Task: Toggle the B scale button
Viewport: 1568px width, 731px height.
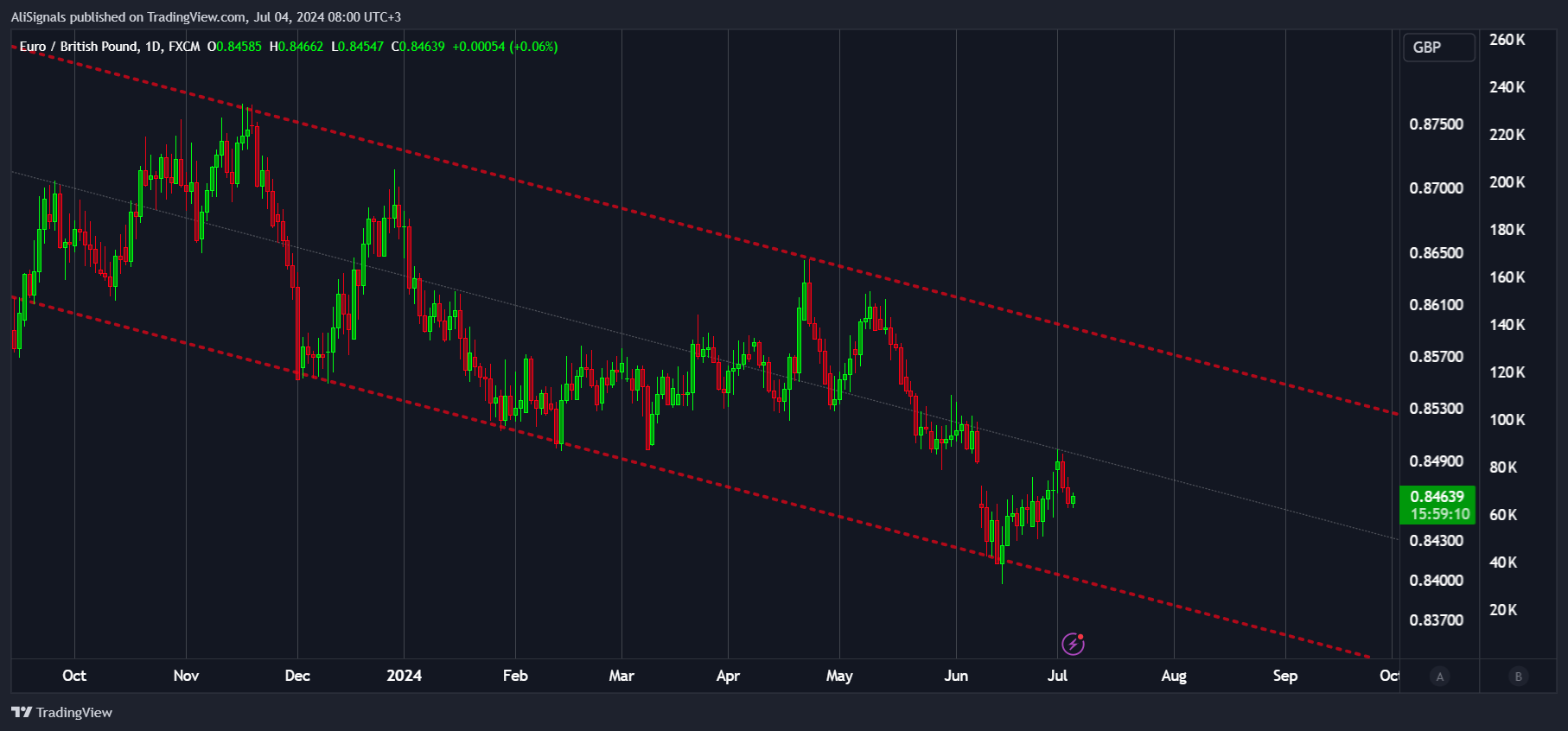Action: [x=1519, y=677]
